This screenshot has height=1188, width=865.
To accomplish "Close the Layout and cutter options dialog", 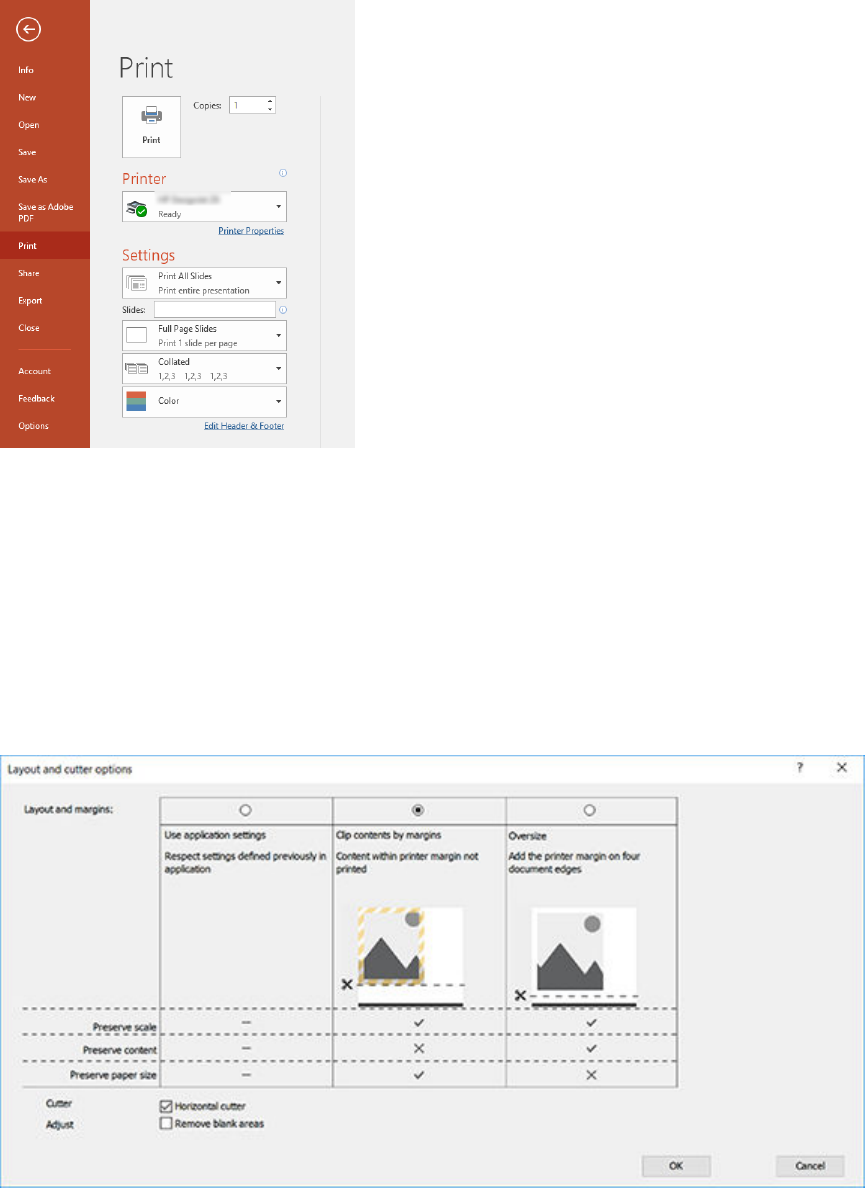I will (842, 768).
